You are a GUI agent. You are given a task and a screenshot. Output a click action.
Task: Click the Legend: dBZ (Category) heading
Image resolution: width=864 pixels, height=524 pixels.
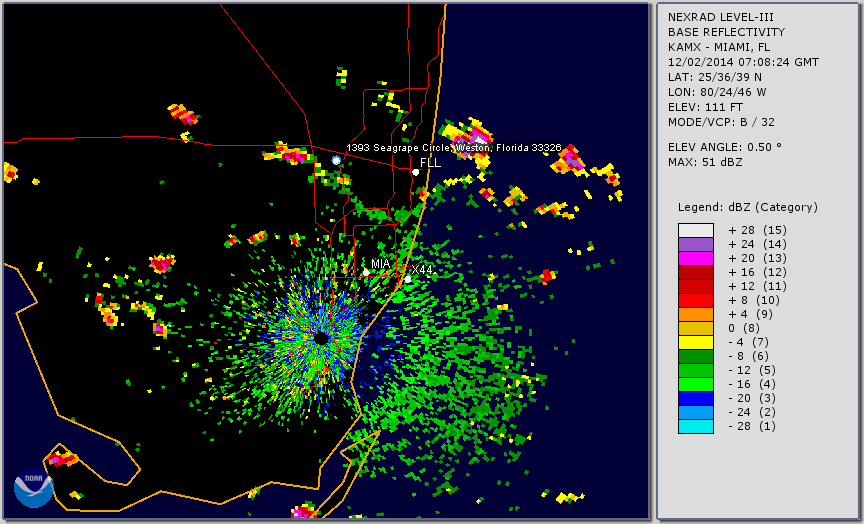click(748, 207)
